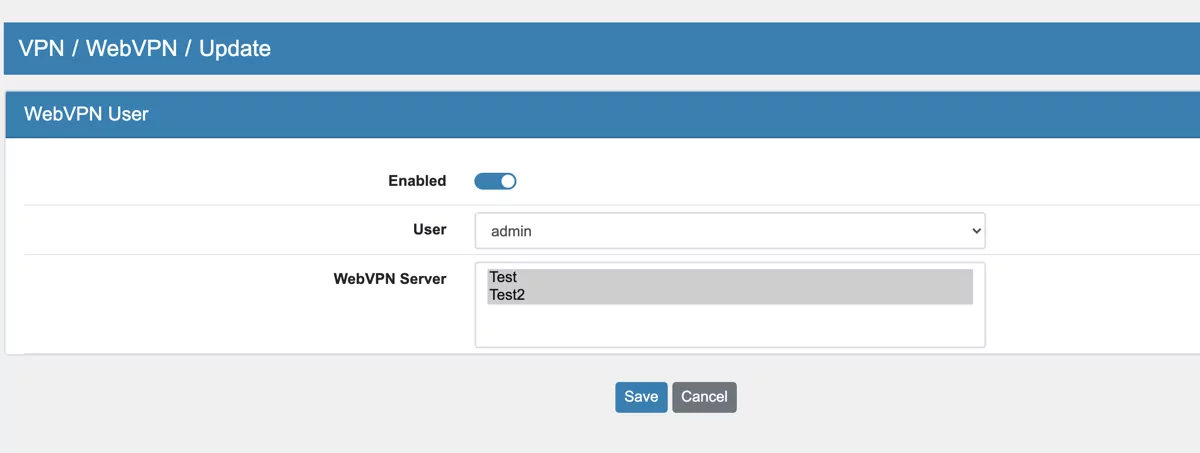Click the Enabled field label
Image resolution: width=1200 pixels, height=453 pixels.
coord(417,181)
